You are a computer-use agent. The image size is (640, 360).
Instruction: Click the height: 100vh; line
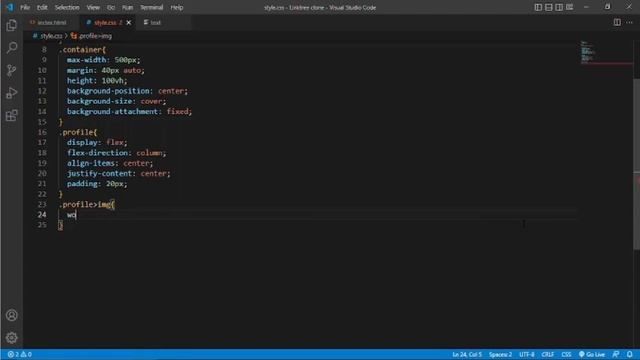click(97, 80)
